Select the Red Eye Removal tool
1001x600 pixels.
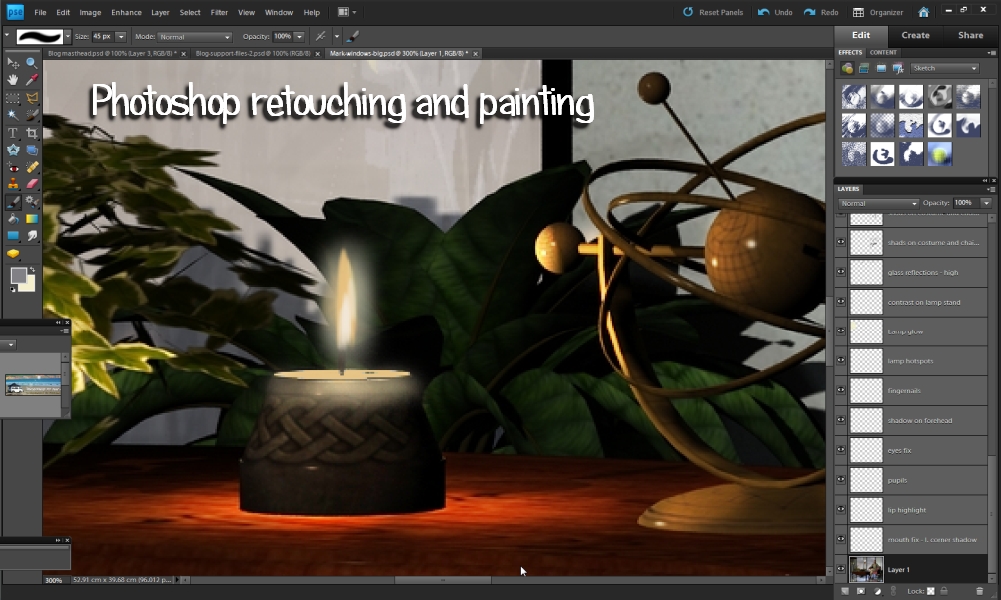[x=13, y=167]
